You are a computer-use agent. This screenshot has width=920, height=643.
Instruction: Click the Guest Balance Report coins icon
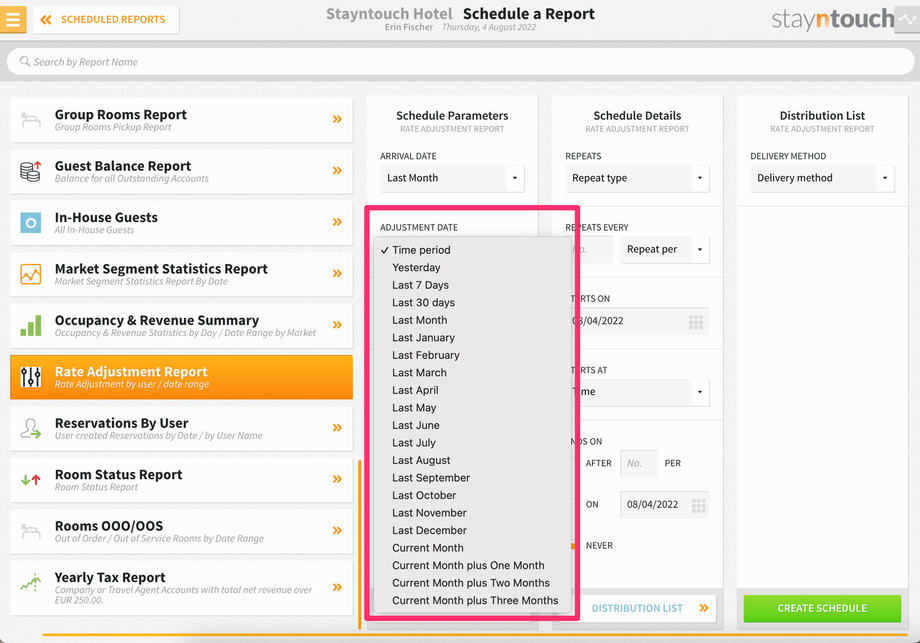31,171
